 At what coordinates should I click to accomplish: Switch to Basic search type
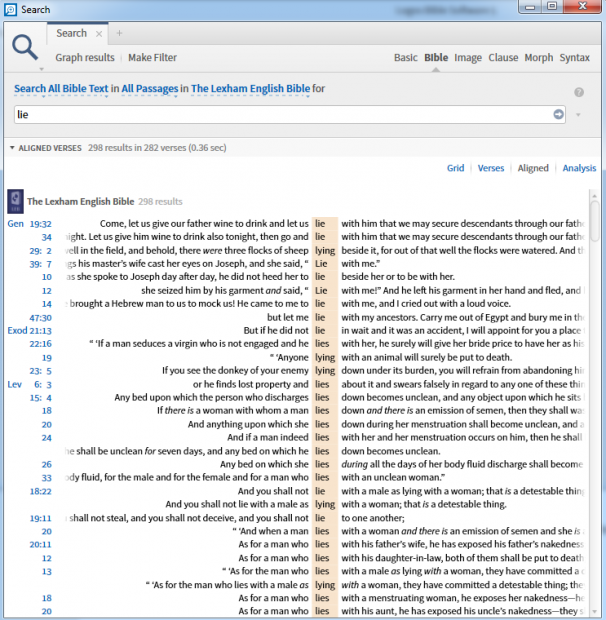tap(406, 58)
